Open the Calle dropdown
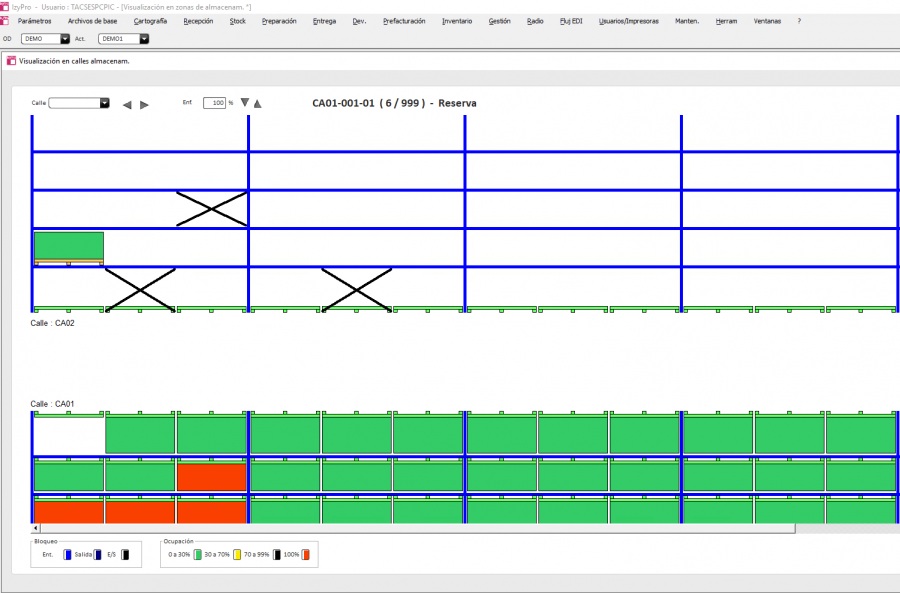The width and height of the screenshot is (900, 593). click(x=104, y=103)
